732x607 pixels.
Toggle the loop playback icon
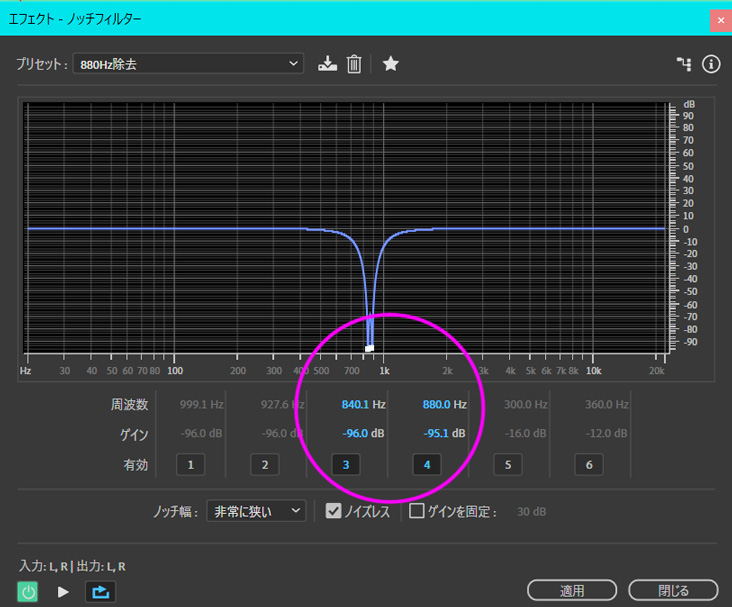point(100,592)
